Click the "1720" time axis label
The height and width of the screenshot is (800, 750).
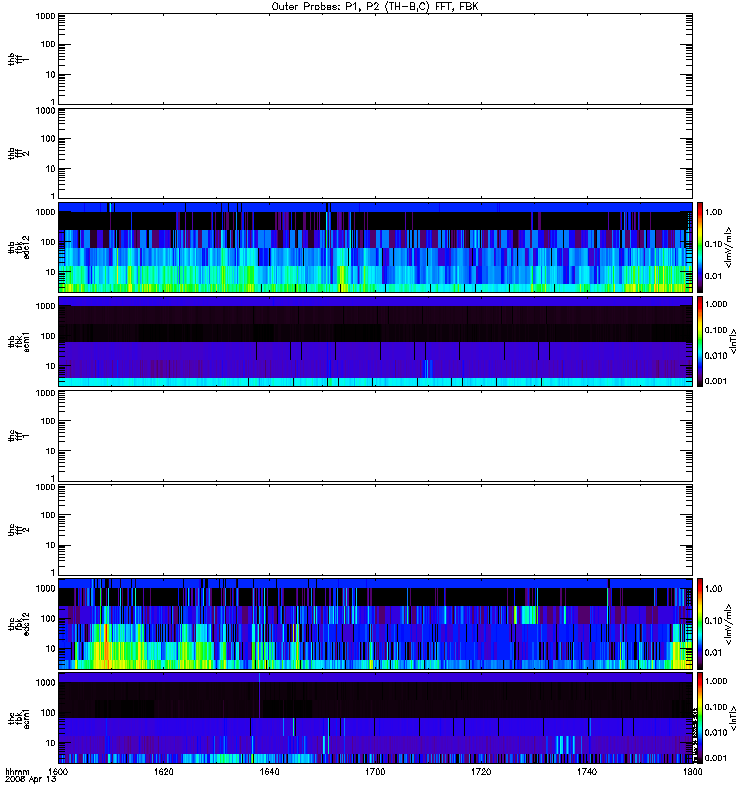[x=481, y=772]
